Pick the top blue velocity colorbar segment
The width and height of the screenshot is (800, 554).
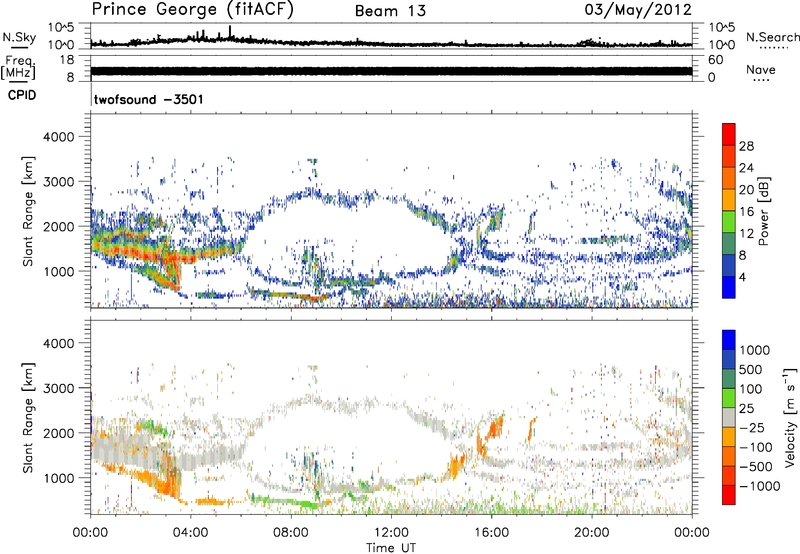click(729, 340)
